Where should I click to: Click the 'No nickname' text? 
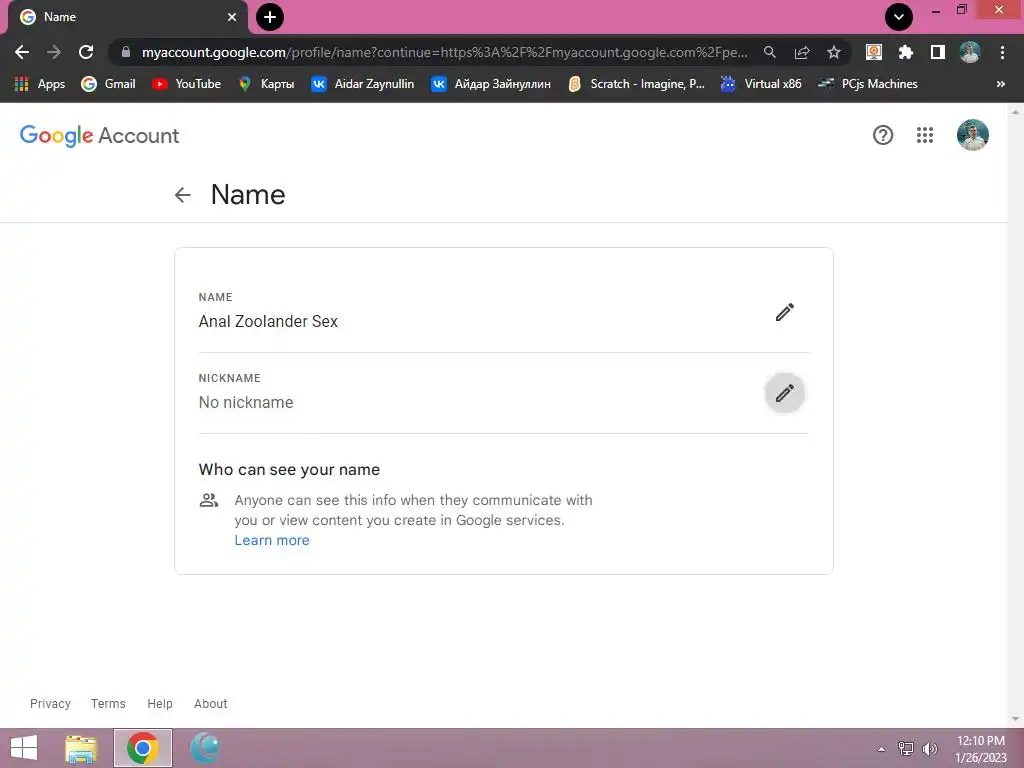pyautogui.click(x=246, y=402)
